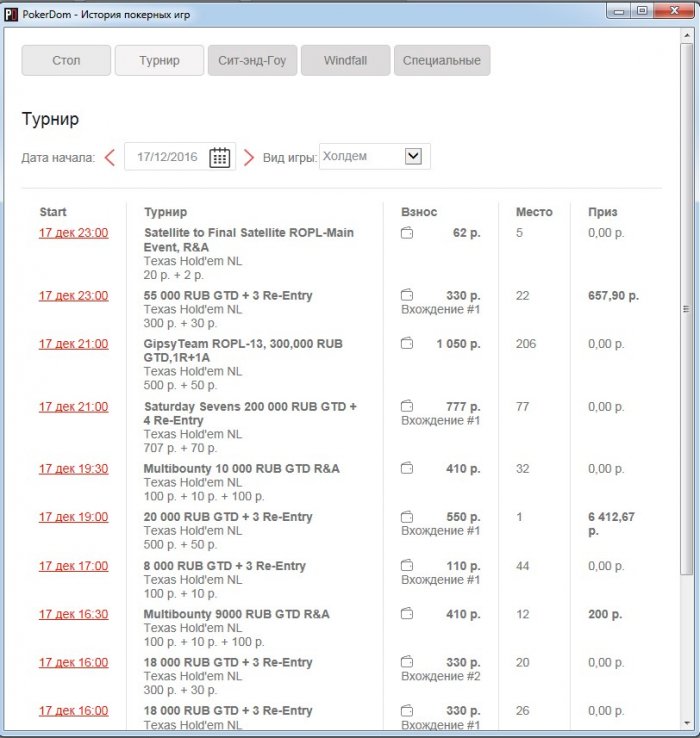
Task: Click the Start column header
Action: click(53, 212)
